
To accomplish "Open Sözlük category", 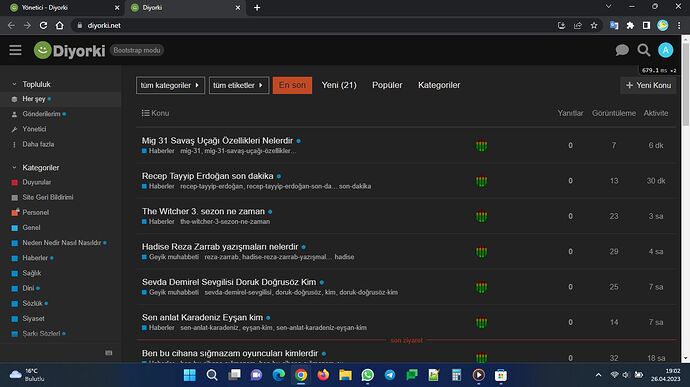I will (x=33, y=303).
